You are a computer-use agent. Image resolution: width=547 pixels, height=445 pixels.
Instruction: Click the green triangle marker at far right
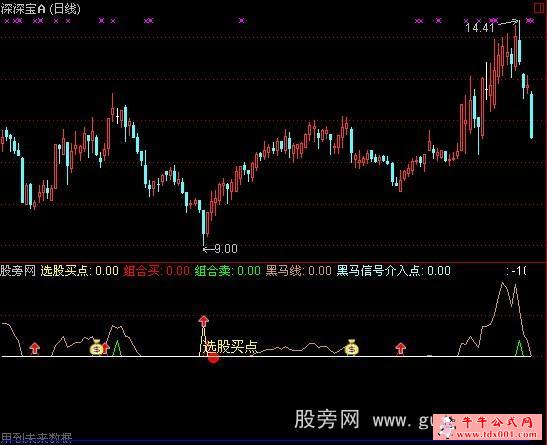click(519, 348)
